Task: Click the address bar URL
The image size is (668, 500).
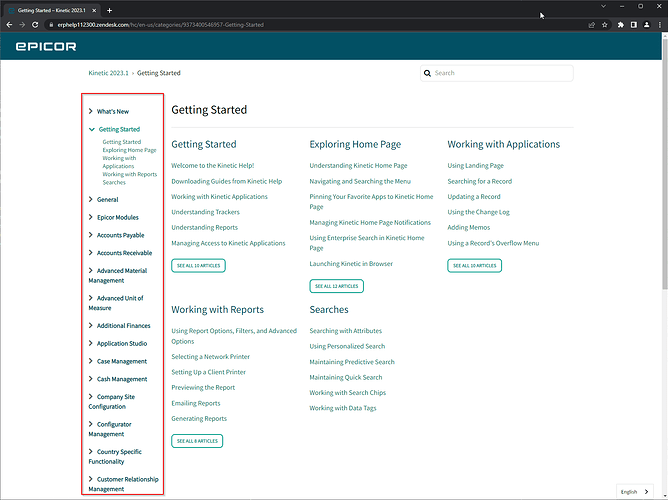Action: [161, 25]
